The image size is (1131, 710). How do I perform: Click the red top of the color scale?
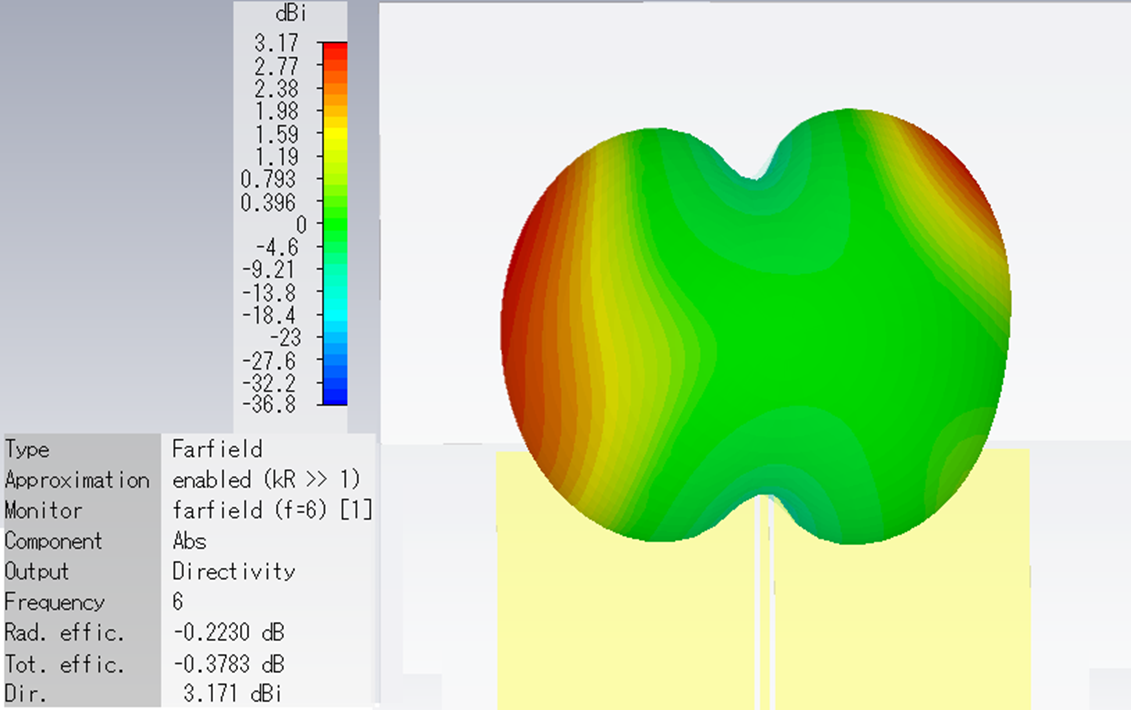coord(333,48)
